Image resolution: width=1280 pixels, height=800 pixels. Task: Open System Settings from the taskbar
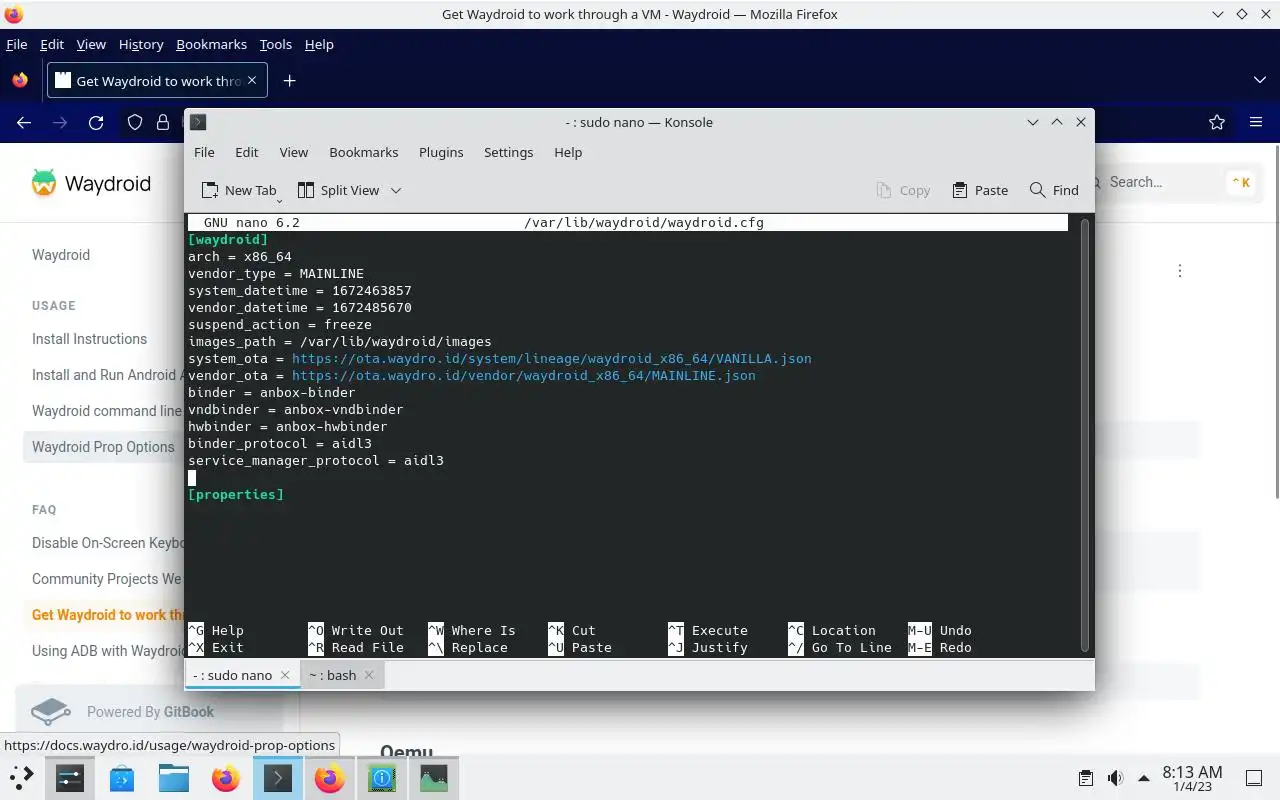click(70, 777)
